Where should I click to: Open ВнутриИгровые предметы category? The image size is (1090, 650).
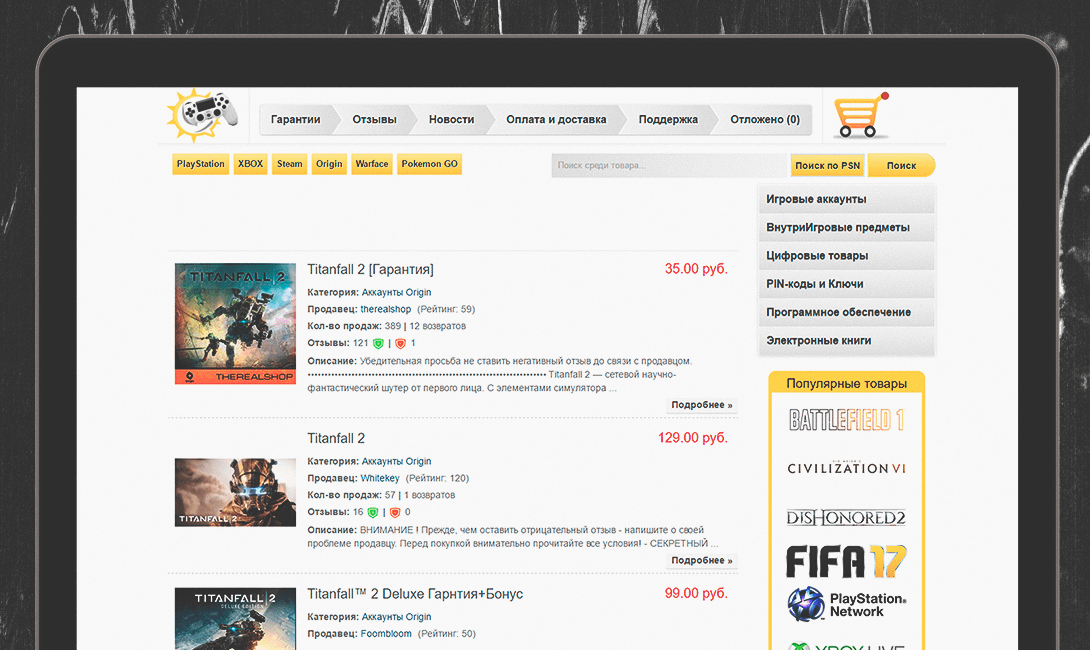[x=846, y=227]
